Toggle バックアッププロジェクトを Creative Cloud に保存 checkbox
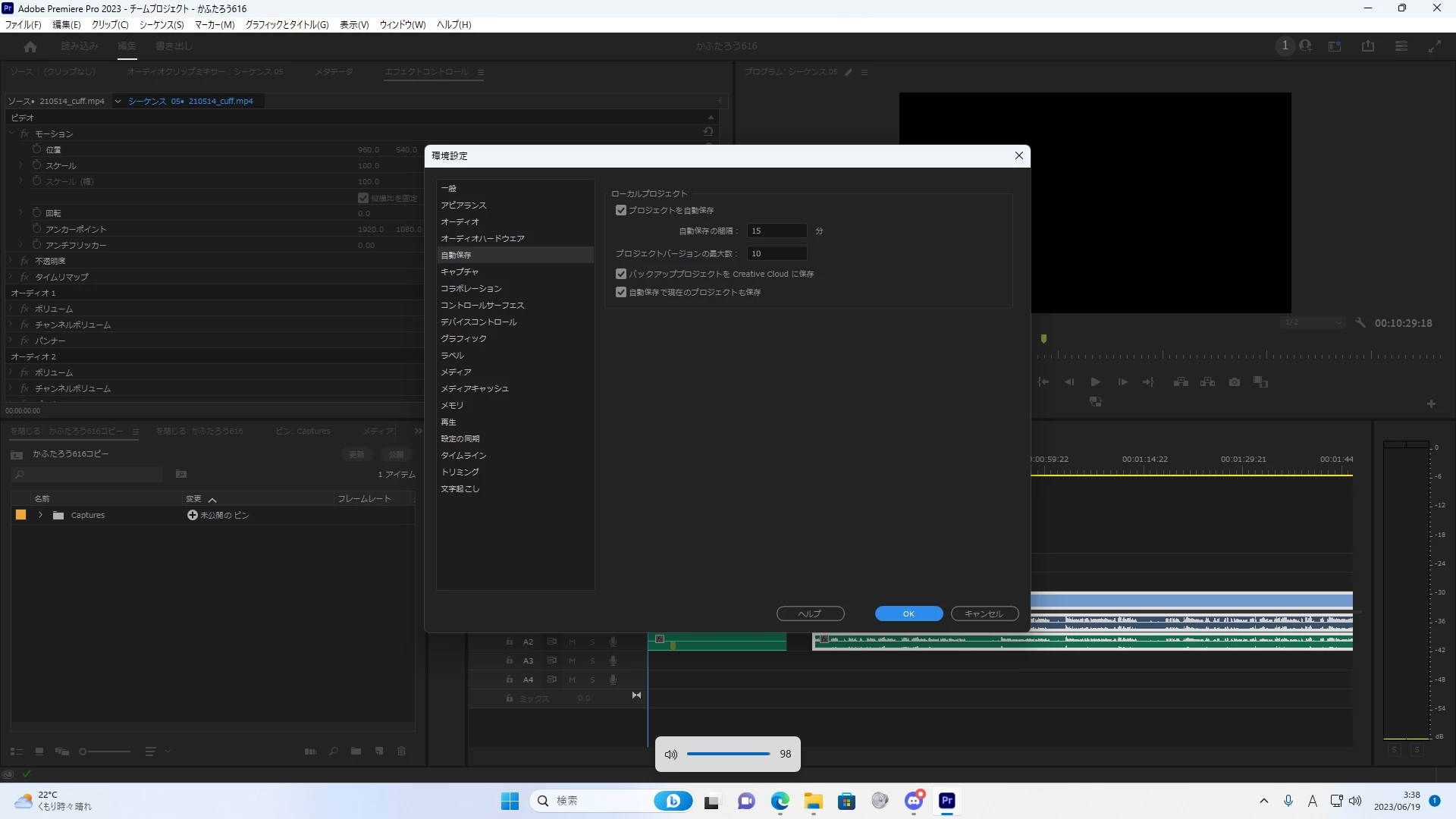Image resolution: width=1456 pixels, height=819 pixels. [621, 274]
